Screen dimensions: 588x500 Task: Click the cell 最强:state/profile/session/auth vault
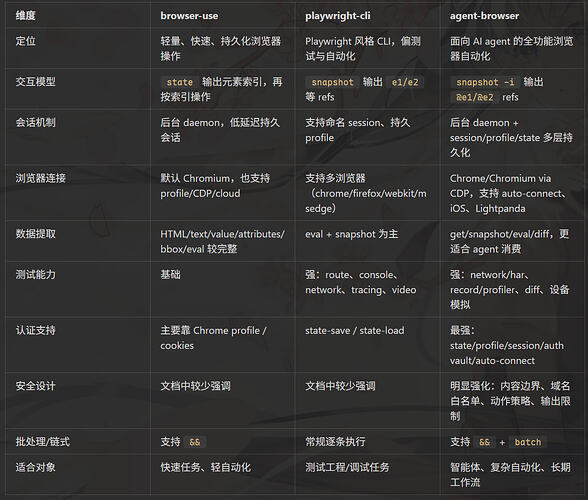(x=507, y=345)
